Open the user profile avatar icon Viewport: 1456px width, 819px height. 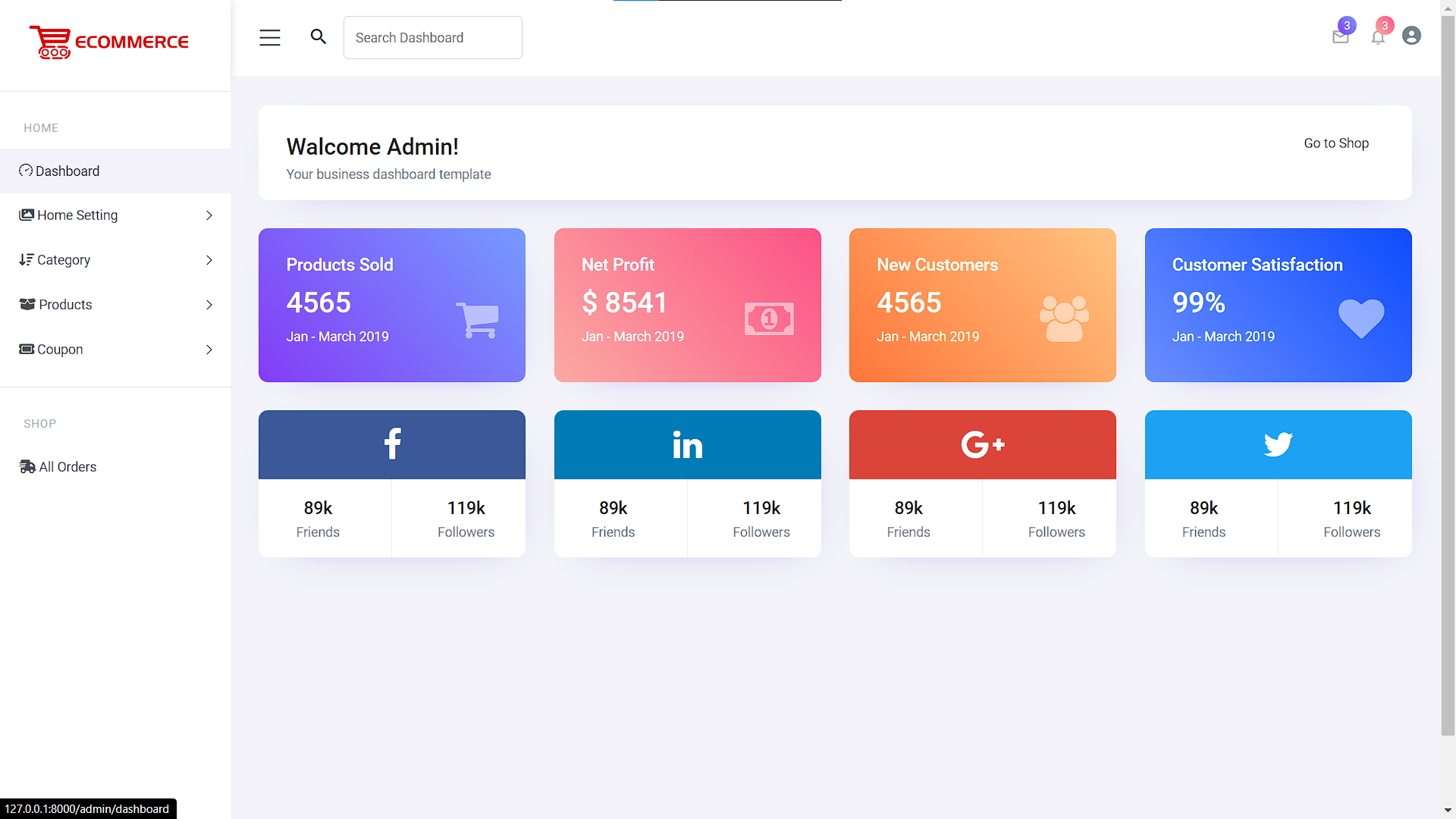tap(1411, 36)
